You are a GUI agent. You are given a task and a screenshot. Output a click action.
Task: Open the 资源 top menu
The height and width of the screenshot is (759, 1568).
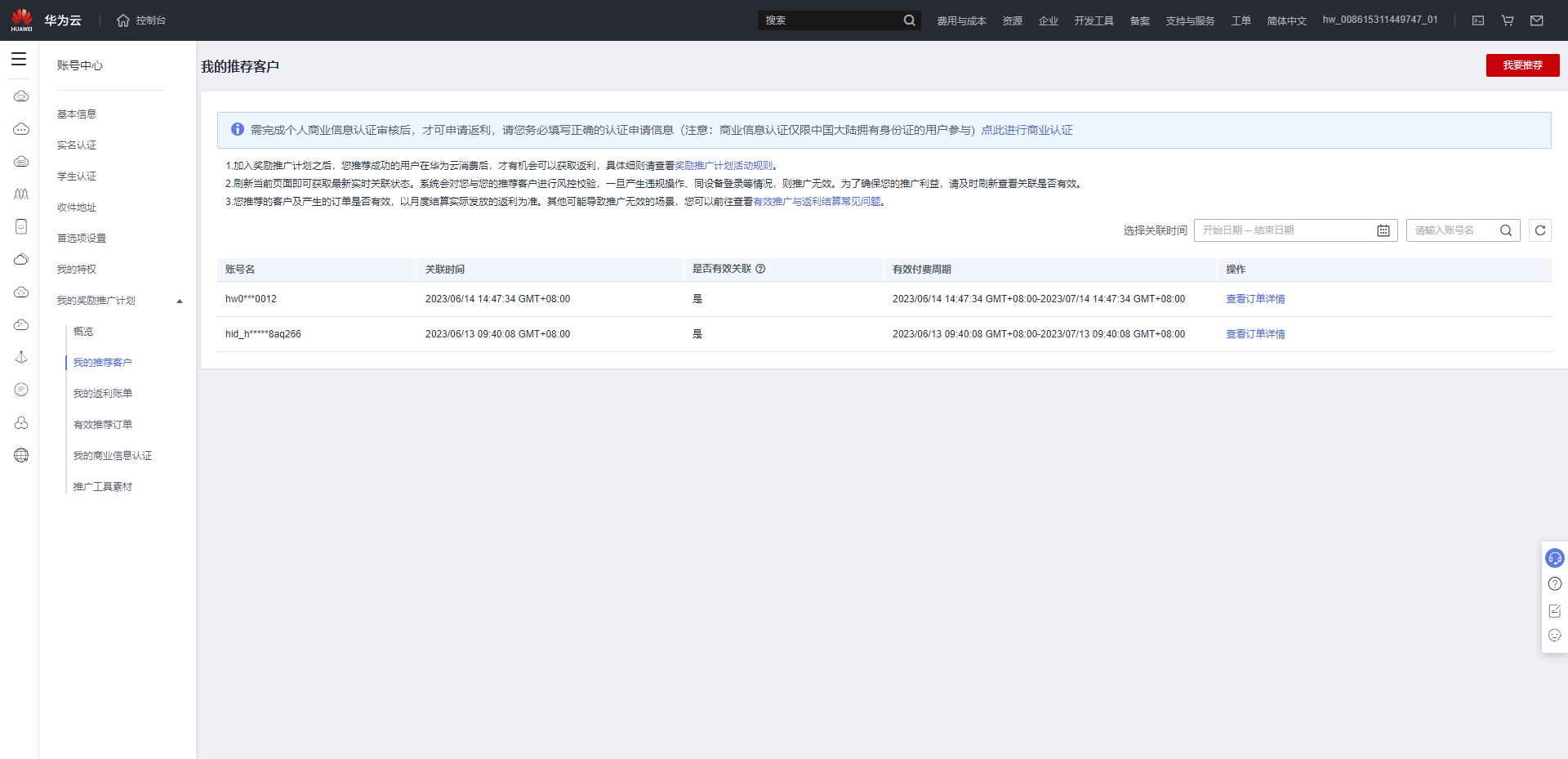1012,20
